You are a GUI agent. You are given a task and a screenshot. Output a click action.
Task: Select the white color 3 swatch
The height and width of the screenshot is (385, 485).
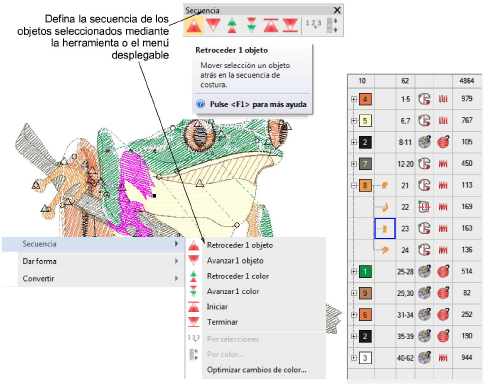(x=365, y=358)
